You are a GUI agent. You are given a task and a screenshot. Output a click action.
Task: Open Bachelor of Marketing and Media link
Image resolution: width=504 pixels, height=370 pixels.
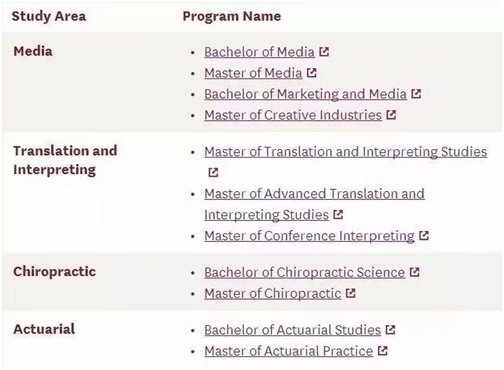coord(305,94)
